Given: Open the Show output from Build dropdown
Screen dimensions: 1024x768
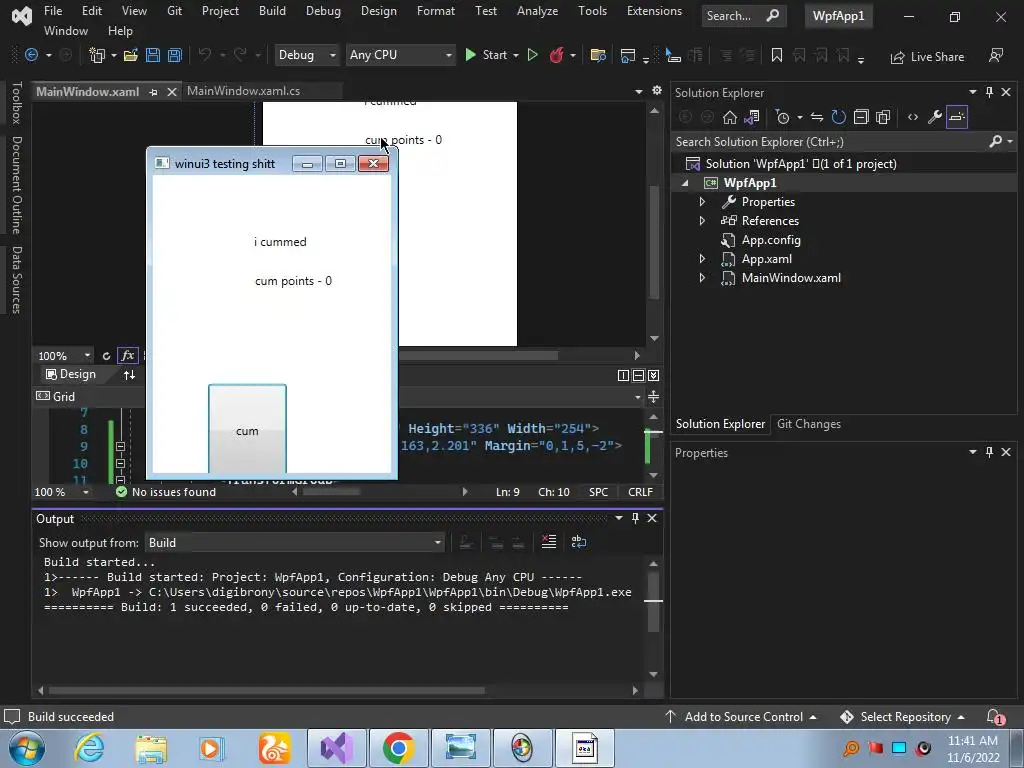Looking at the screenshot, I should (295, 543).
